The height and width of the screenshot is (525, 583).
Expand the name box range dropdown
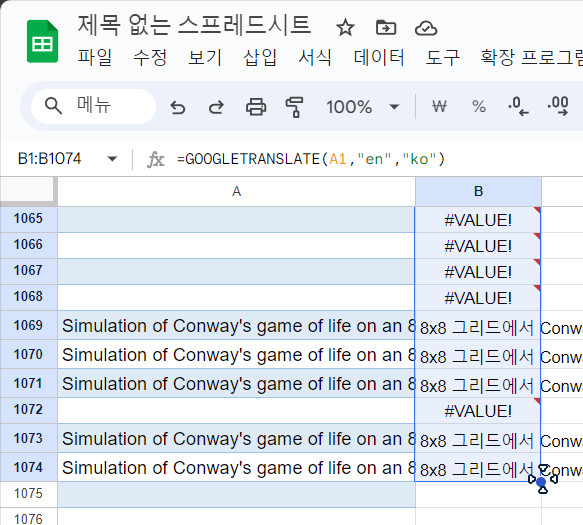pos(112,159)
